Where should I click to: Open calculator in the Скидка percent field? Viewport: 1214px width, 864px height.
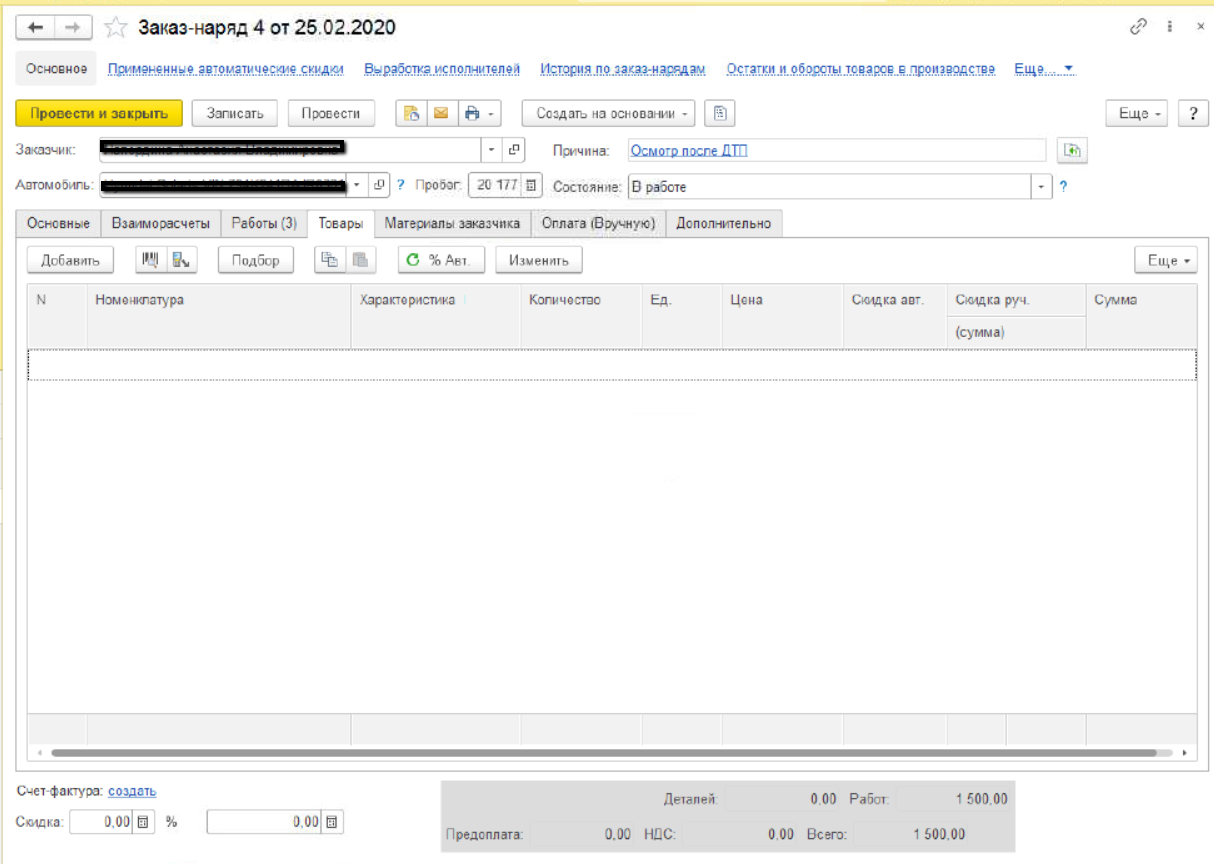pyautogui.click(x=143, y=822)
